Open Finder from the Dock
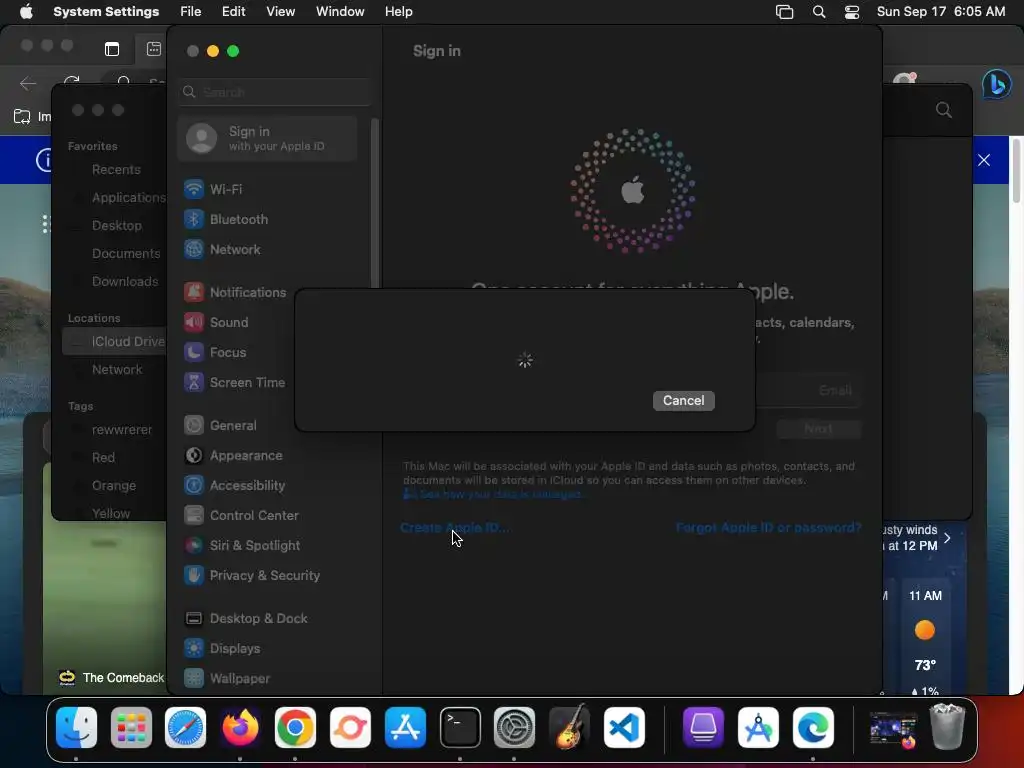1024x768 pixels. click(x=76, y=727)
